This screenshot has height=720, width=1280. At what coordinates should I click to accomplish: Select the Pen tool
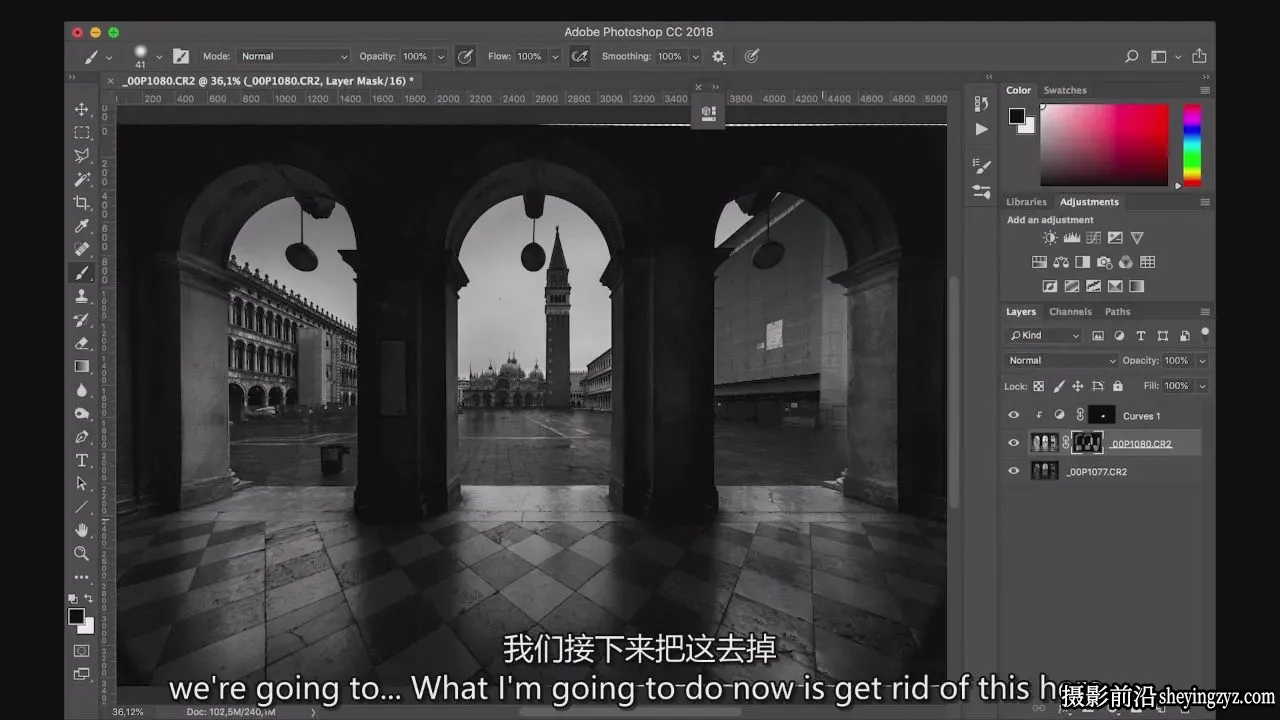click(x=82, y=437)
